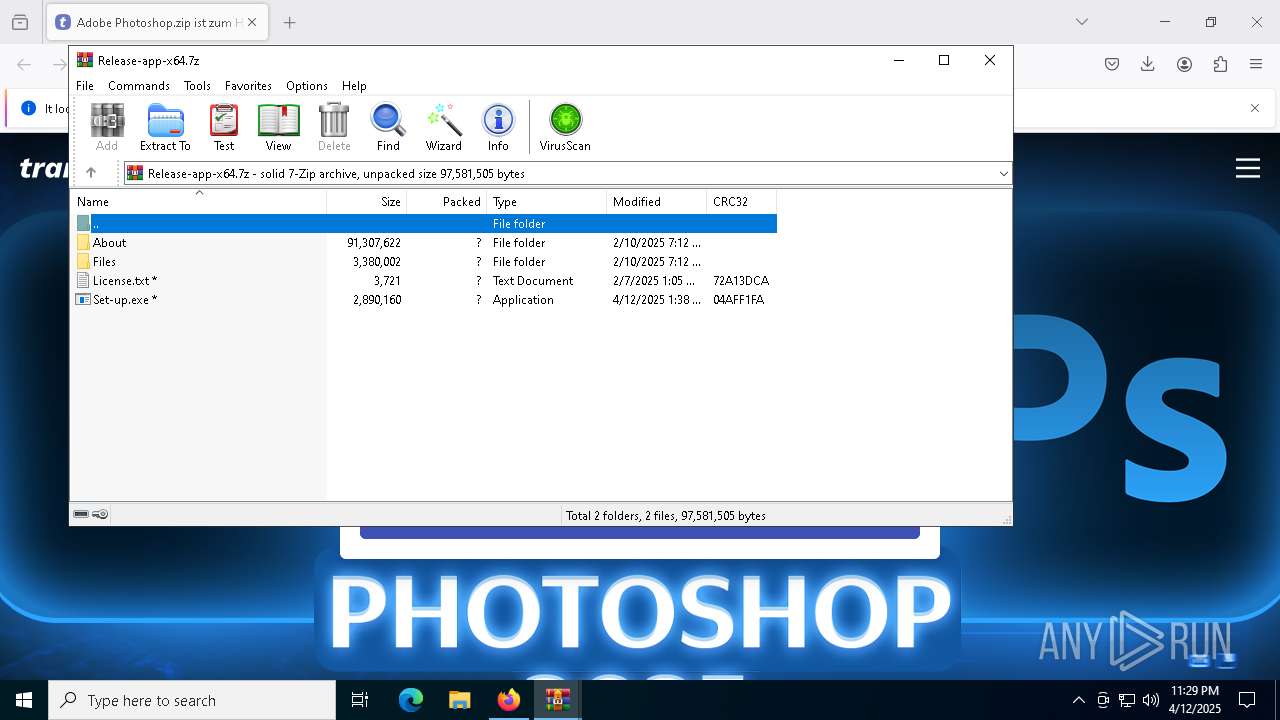Launch the Wizard tool
Image resolution: width=1280 pixels, height=720 pixels.
click(x=444, y=127)
